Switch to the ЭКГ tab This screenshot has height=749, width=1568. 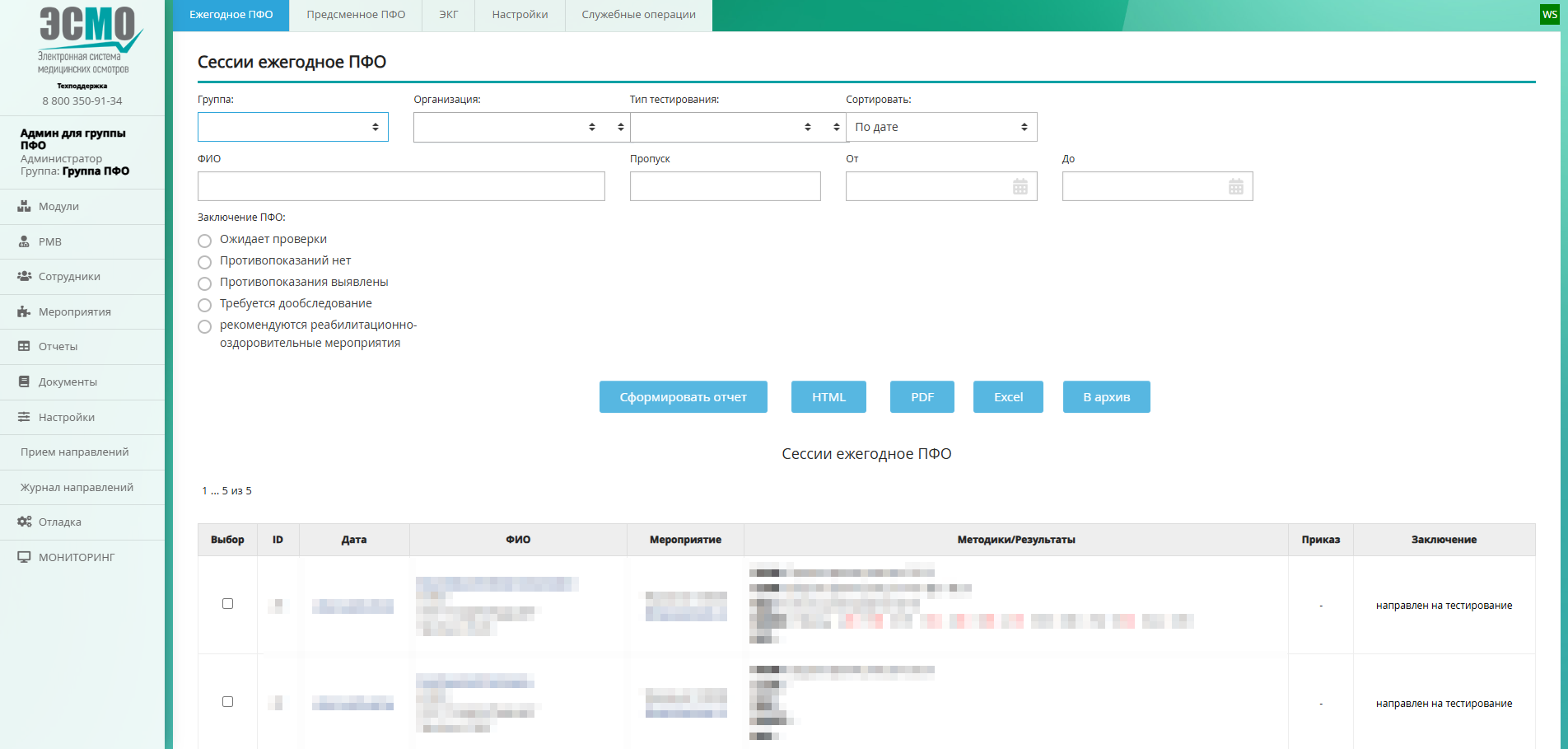(449, 15)
